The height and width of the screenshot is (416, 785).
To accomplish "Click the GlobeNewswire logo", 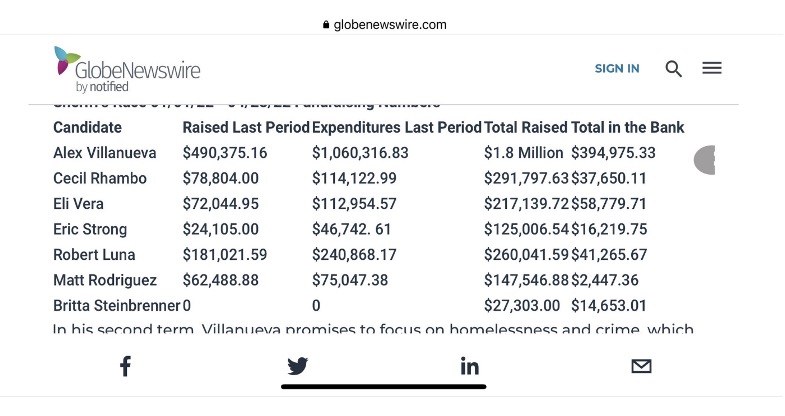I will 127,68.
